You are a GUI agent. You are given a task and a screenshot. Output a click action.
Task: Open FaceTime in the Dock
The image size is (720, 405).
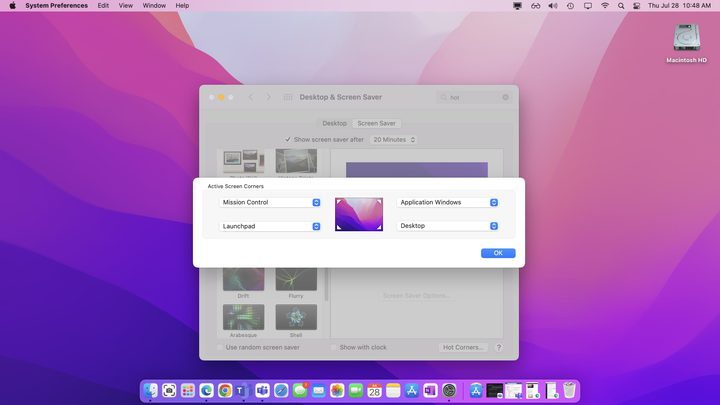pyautogui.click(x=356, y=390)
